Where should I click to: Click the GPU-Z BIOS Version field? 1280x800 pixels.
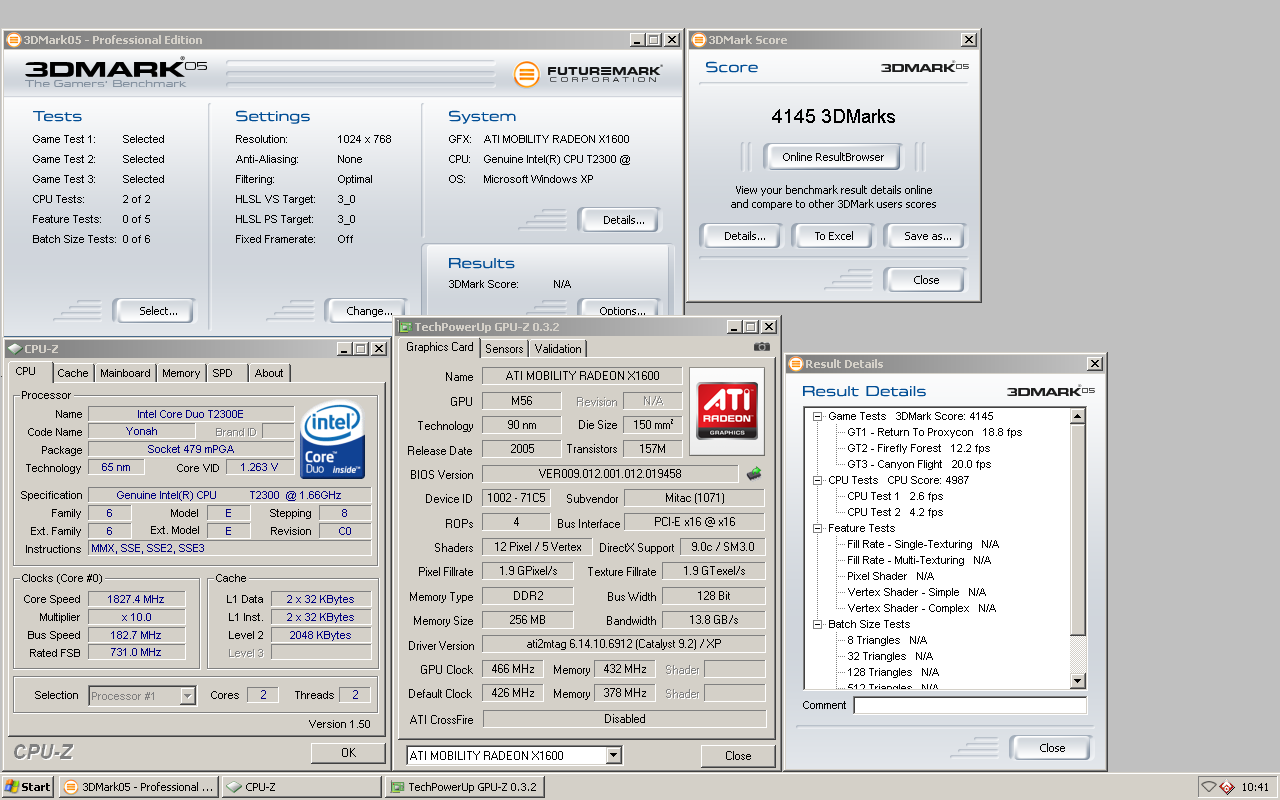611,474
